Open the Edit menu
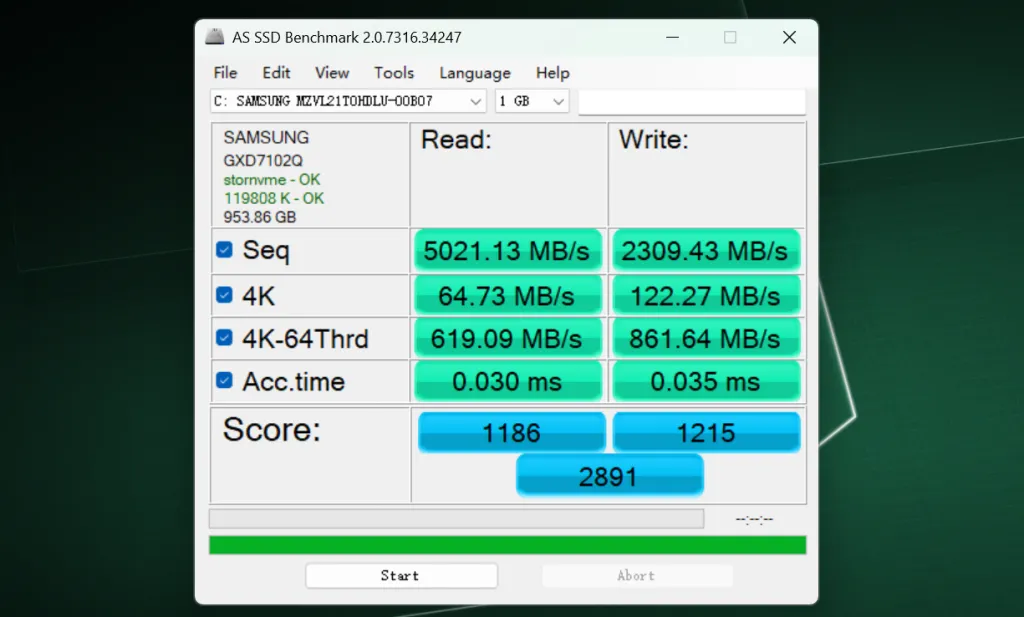This screenshot has height=617, width=1024. coord(276,73)
